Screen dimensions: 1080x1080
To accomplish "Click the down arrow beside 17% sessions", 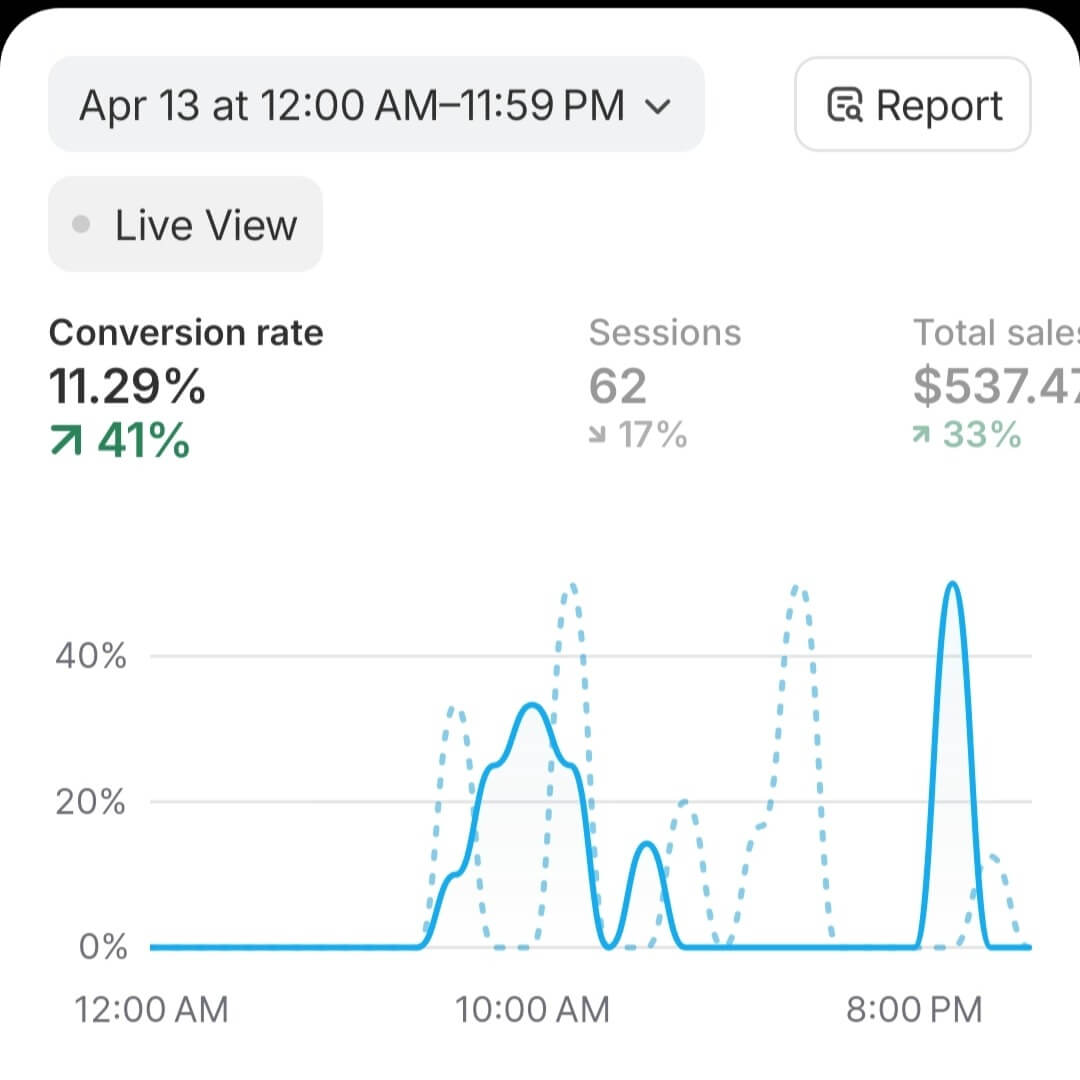I will tap(597, 435).
